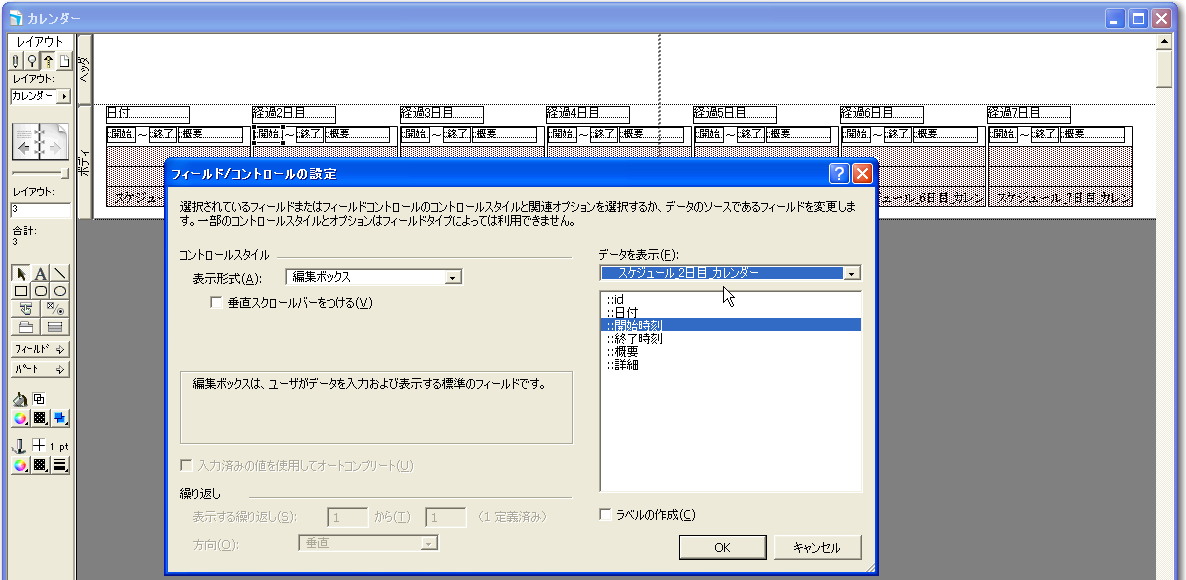This screenshot has height=580, width=1186.
Task: Expand the データを表示 table dropdown
Action: click(851, 273)
